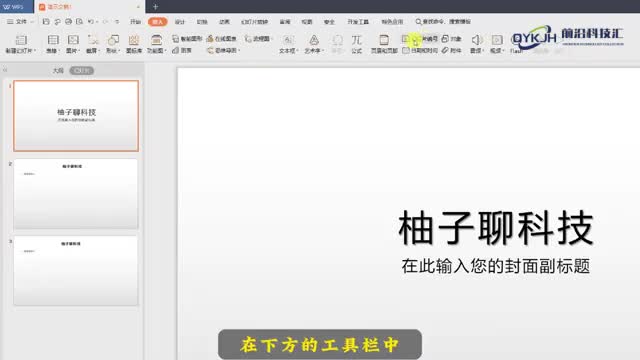Open the Shapes icon in the ribbon
This screenshot has width=640, height=360.
[x=113, y=40]
